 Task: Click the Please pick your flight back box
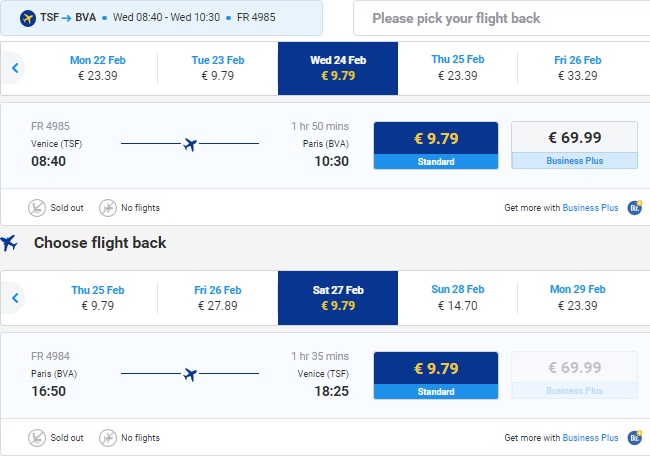(501, 18)
